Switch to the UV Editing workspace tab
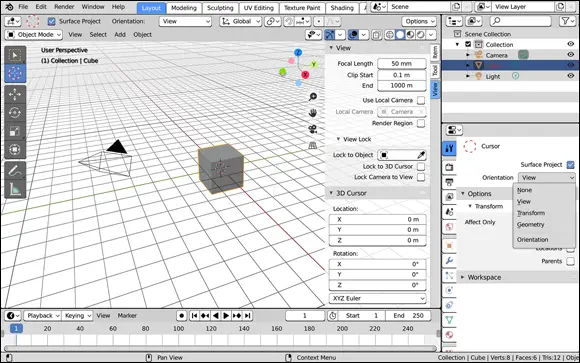580x363 pixels. (x=259, y=8)
